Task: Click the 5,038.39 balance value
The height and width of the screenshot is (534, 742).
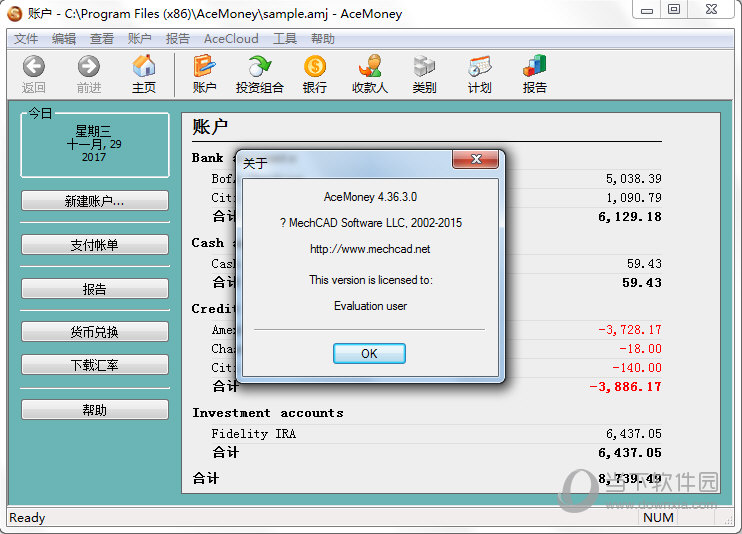Action: 634,179
